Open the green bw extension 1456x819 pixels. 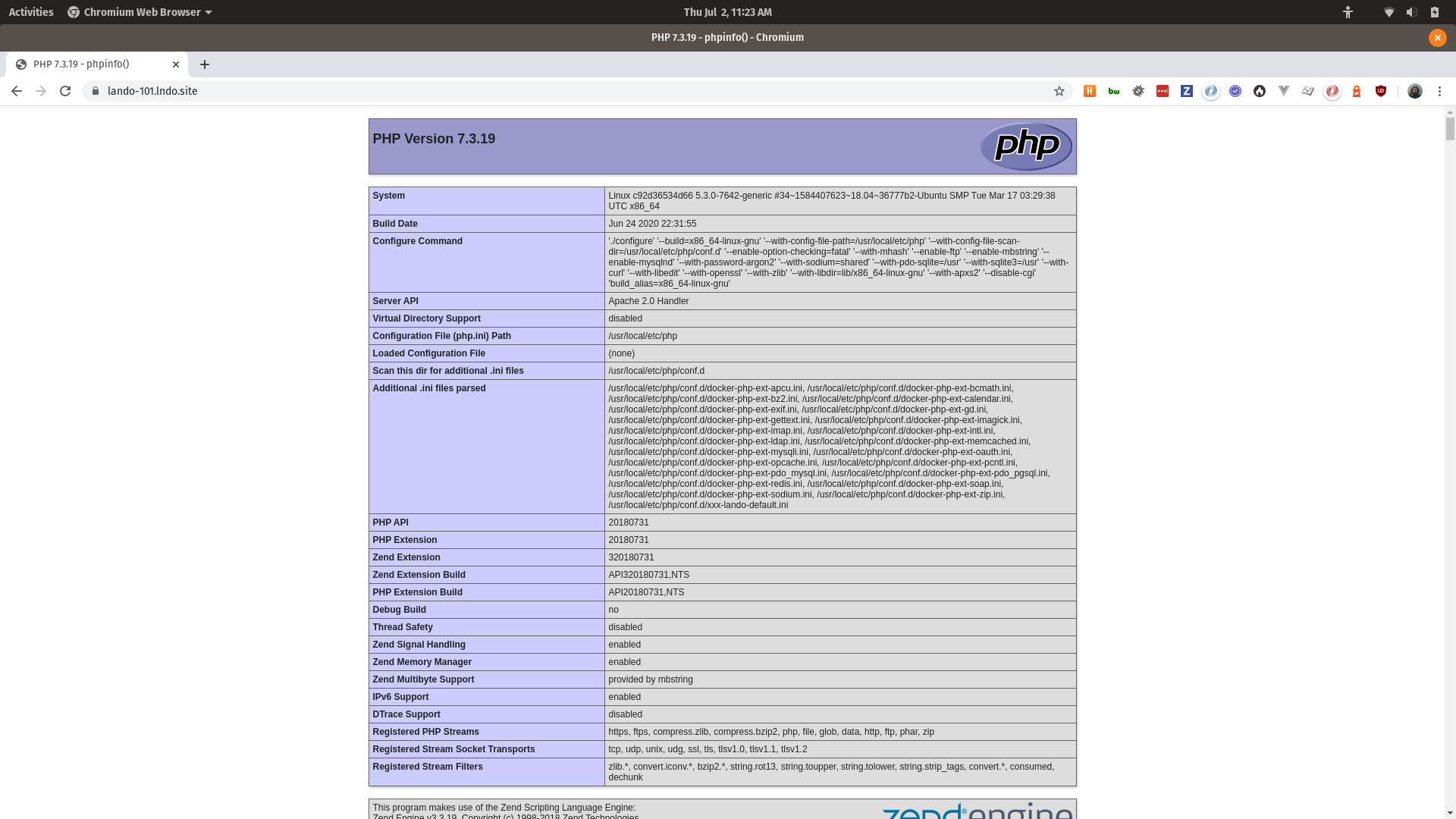[1114, 91]
